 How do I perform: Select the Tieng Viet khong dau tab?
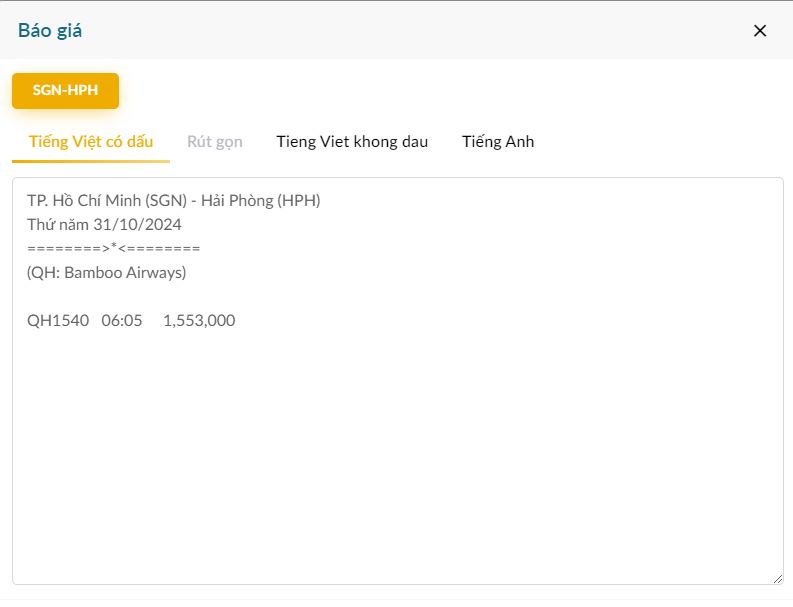[x=352, y=141]
